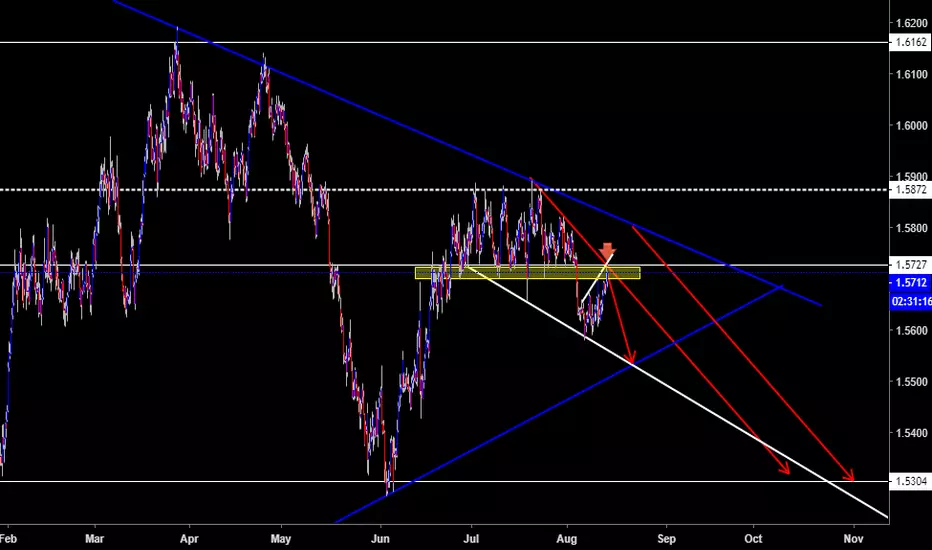Click the red down-arrow marker above the yellow zone
This screenshot has height=550, width=932.
click(x=607, y=250)
